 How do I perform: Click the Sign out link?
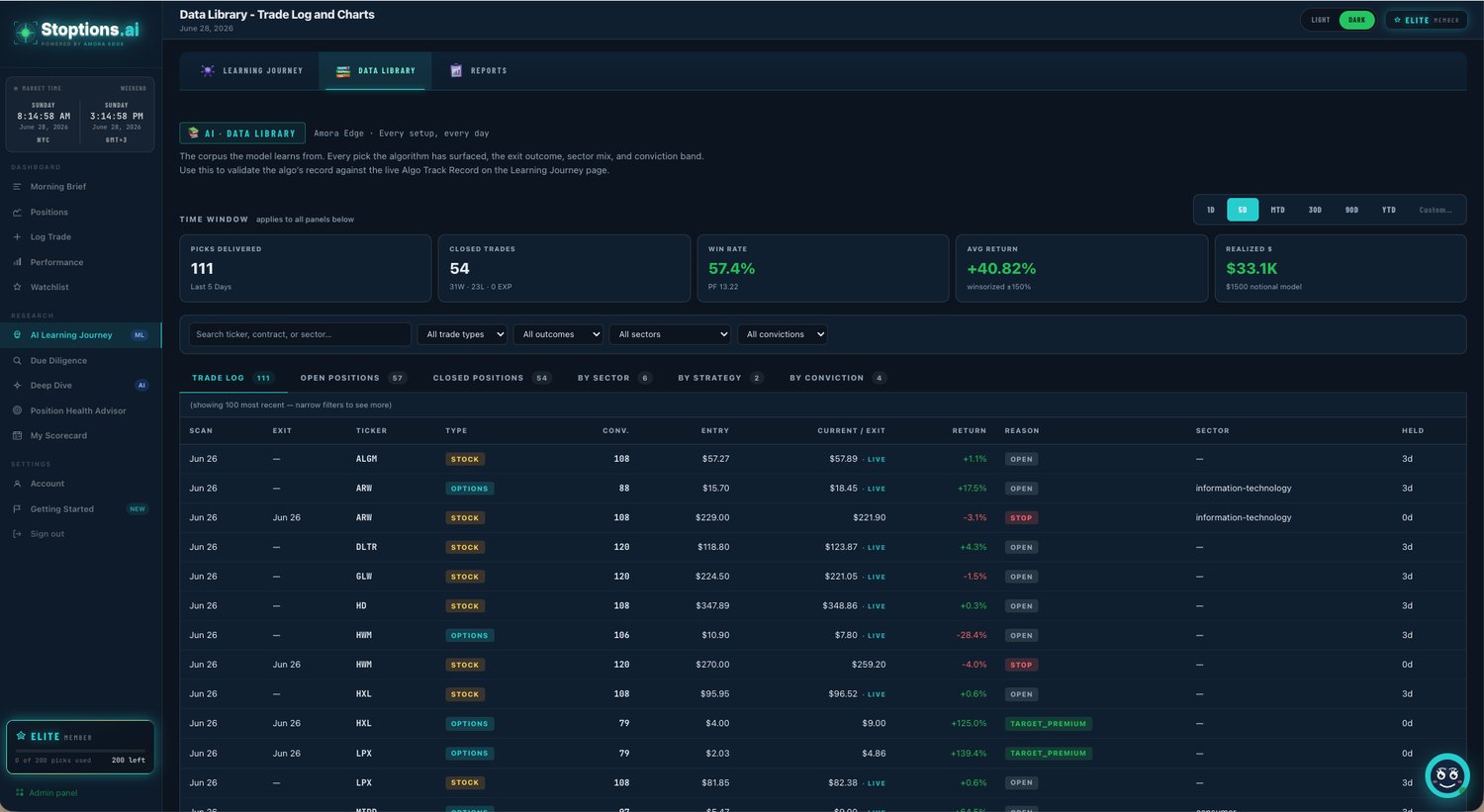[x=46, y=534]
